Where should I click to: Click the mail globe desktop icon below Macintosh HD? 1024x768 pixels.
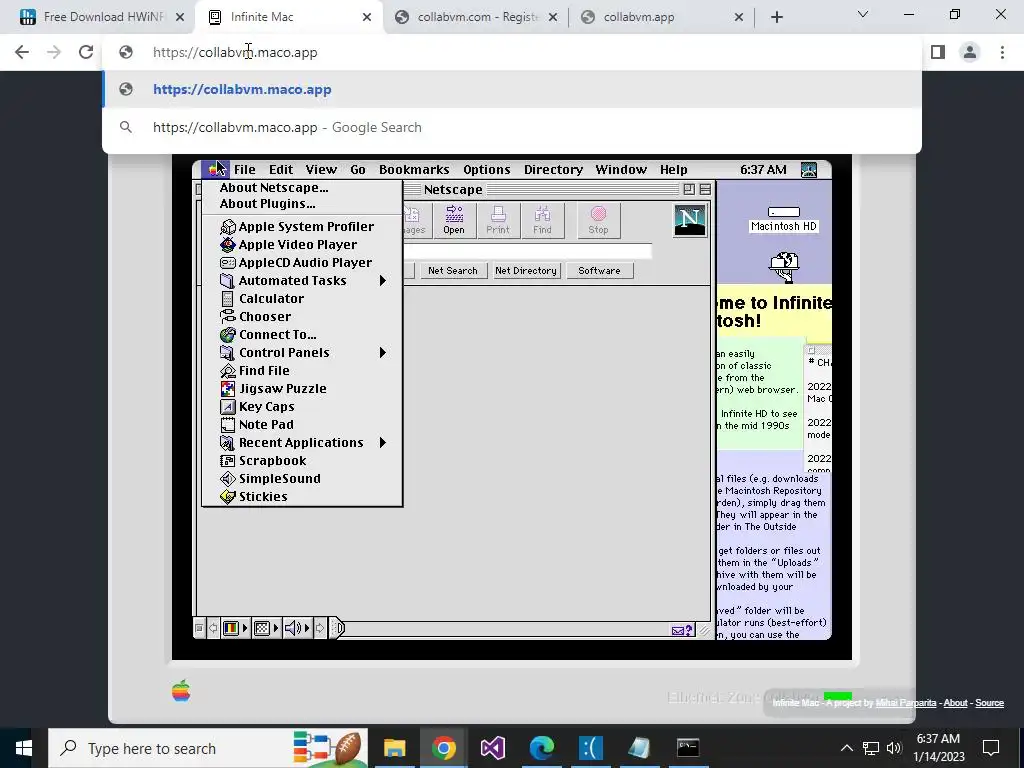[x=784, y=266]
